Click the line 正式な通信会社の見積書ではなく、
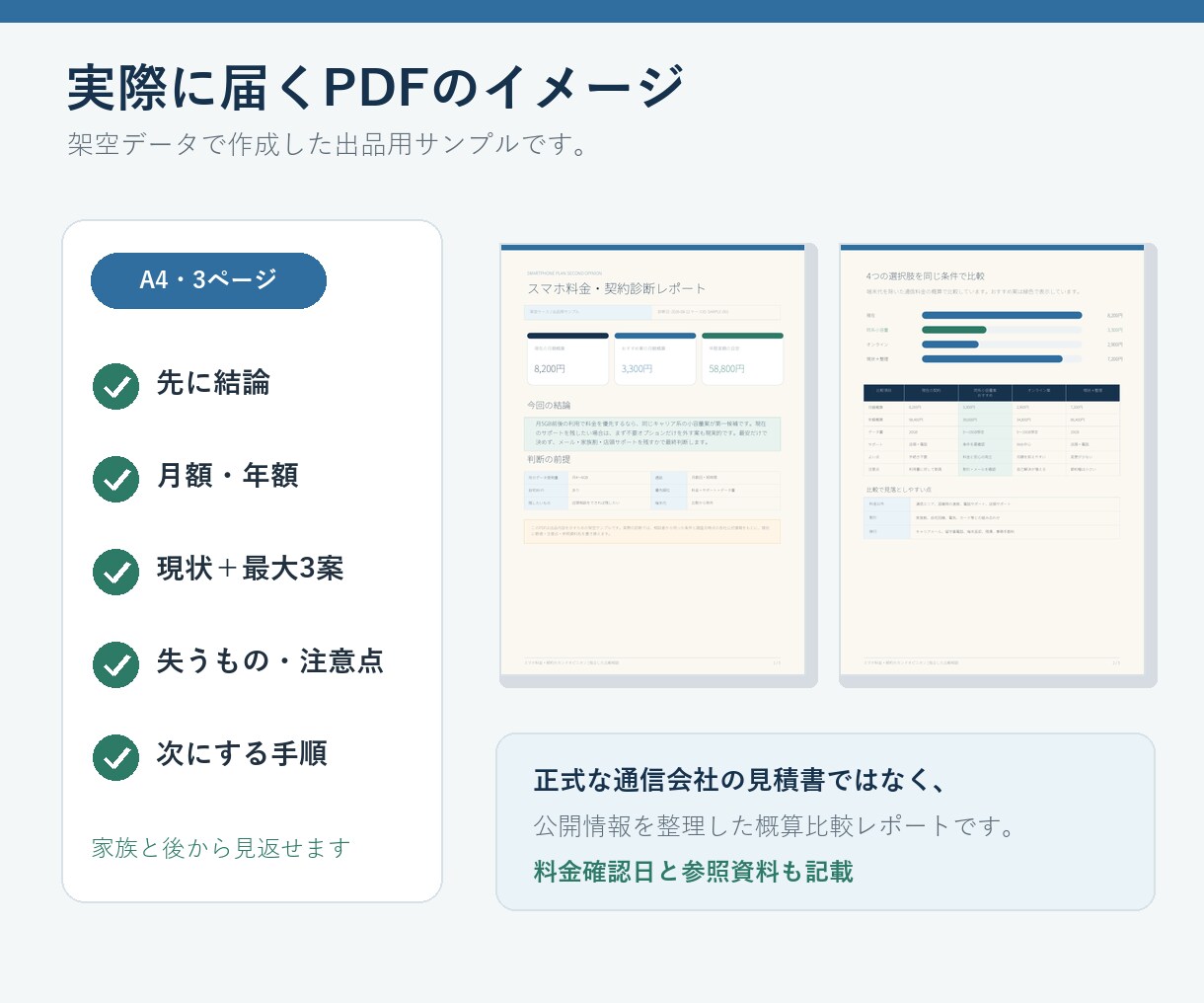Viewport: 1204px width, 1003px height. pos(742,781)
